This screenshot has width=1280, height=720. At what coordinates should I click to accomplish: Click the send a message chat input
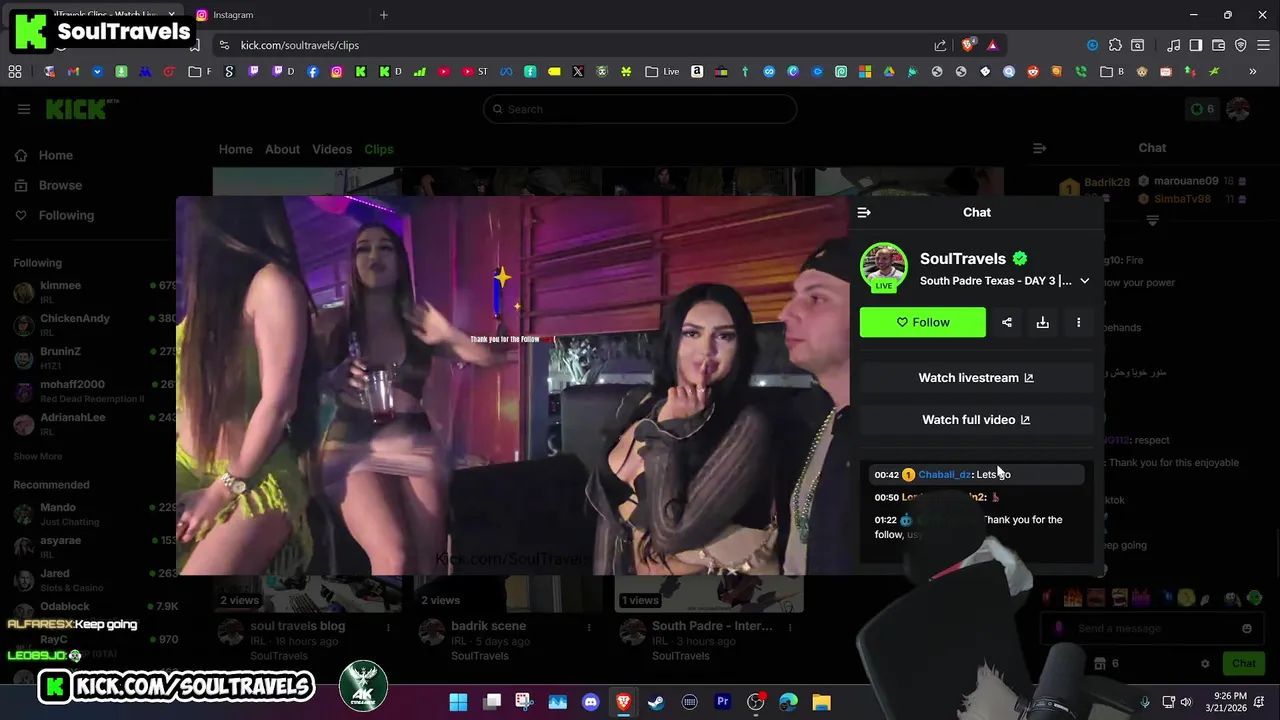pyautogui.click(x=1150, y=628)
